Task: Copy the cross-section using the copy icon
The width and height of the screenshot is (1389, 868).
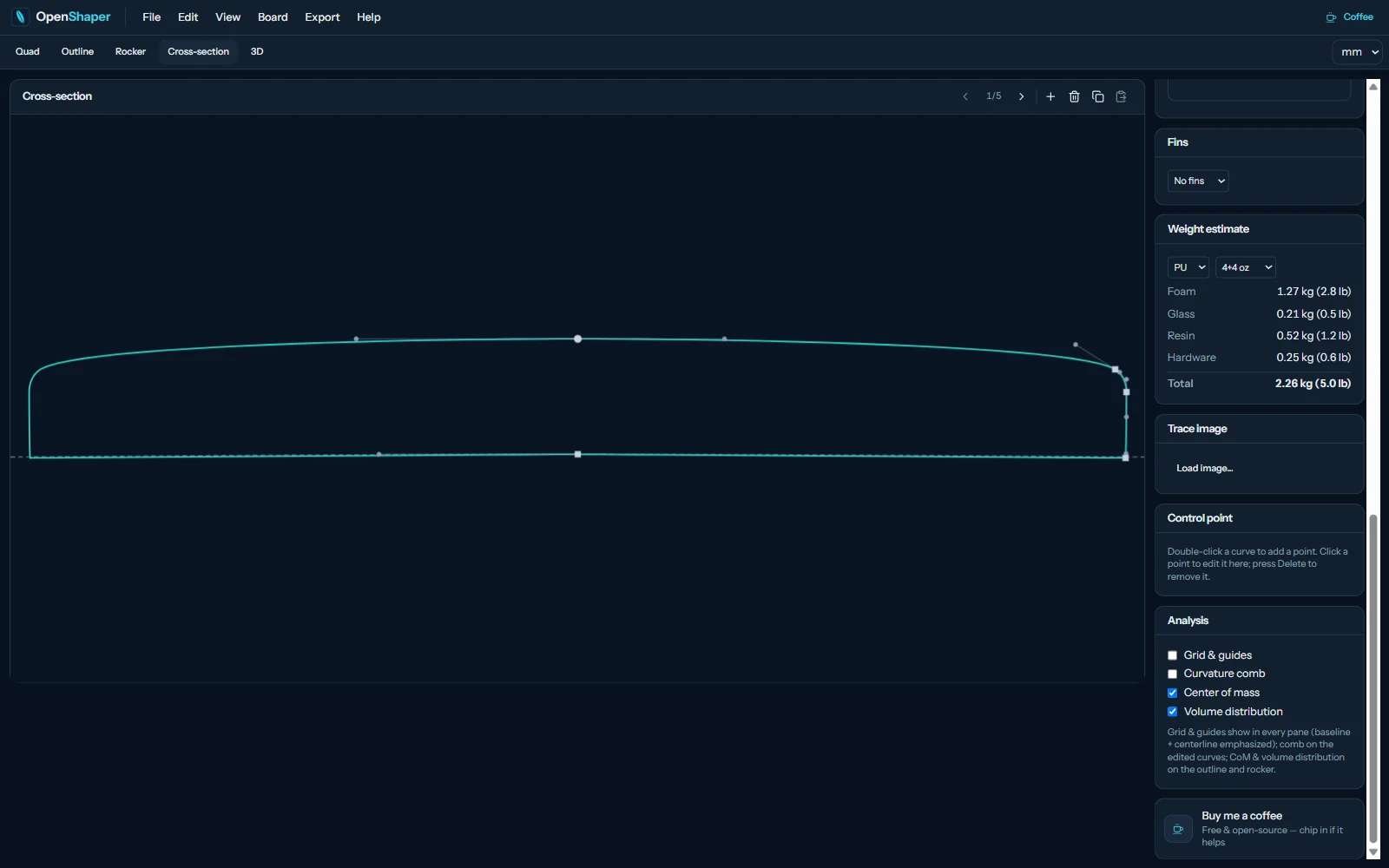Action: [1097, 96]
